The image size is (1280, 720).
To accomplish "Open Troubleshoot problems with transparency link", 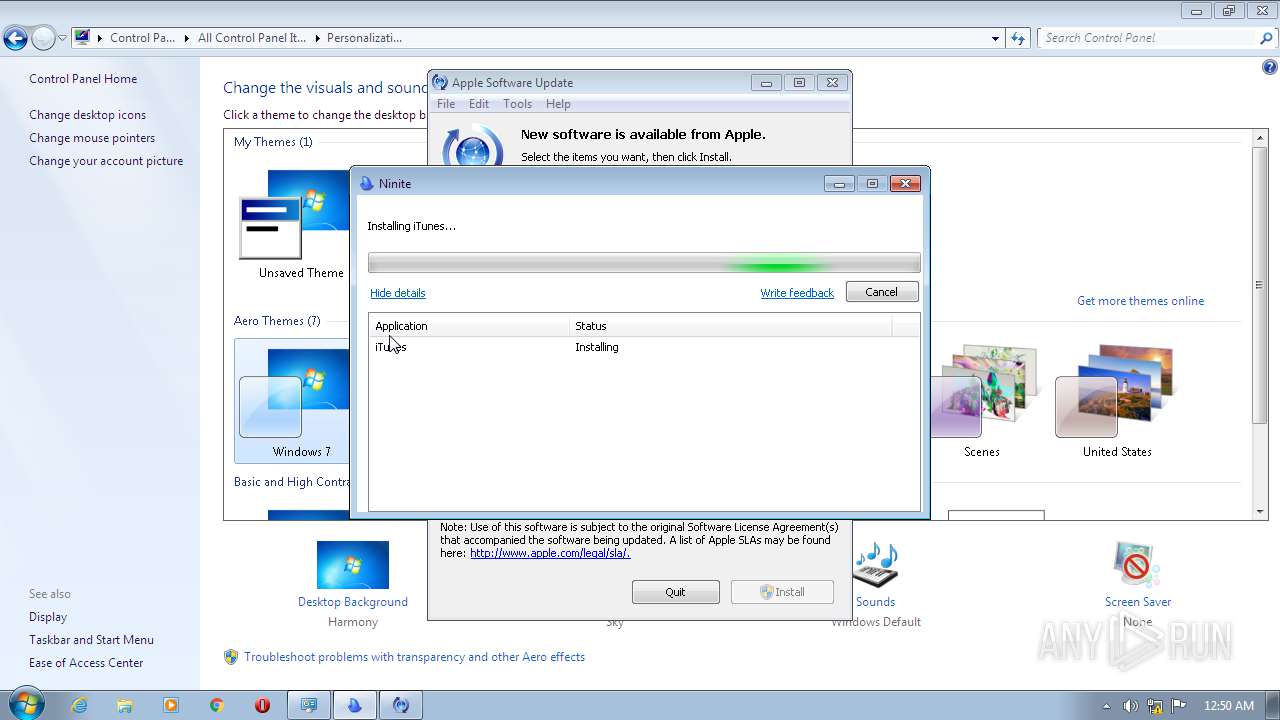I will (x=414, y=657).
